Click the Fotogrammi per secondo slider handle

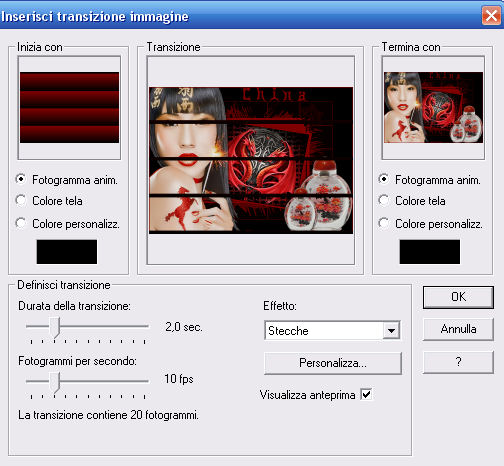point(55,382)
